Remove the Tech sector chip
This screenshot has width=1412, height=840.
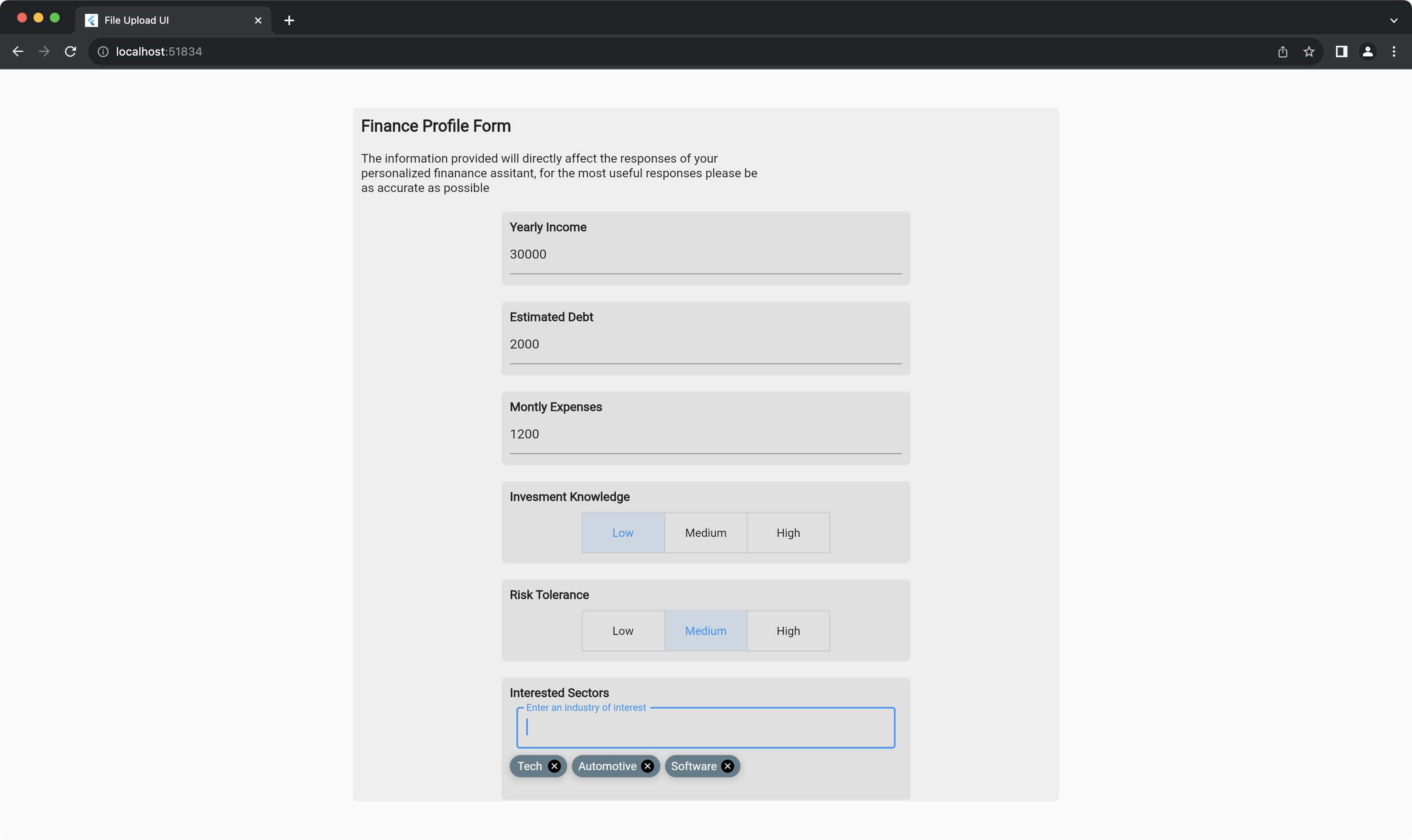coord(554,766)
